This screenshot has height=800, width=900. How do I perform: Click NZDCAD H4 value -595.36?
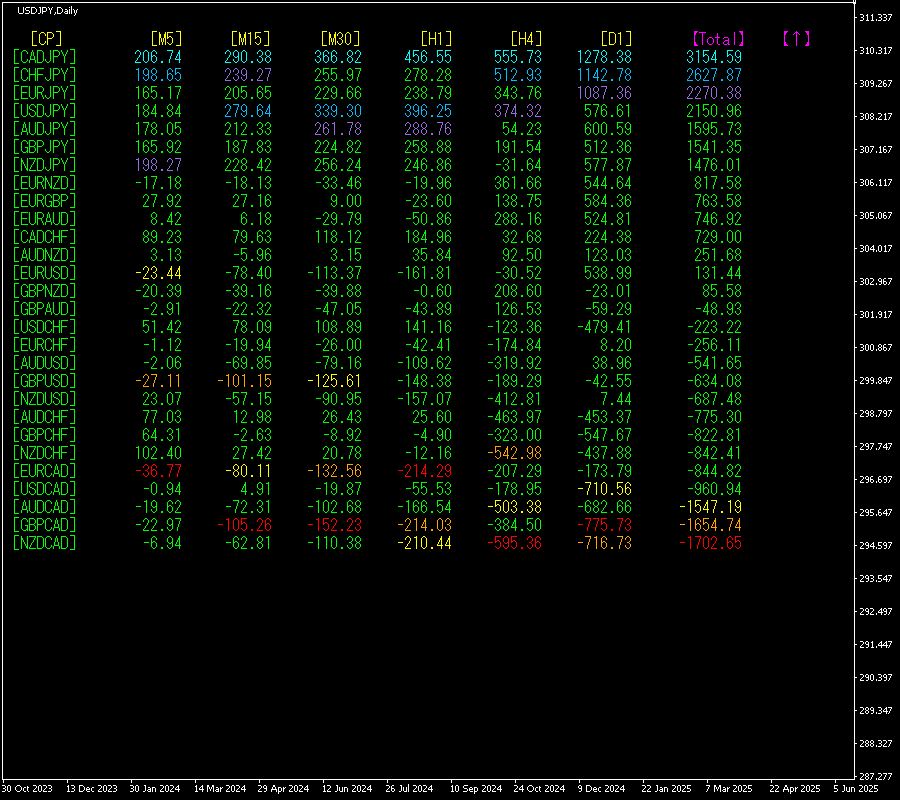(514, 542)
